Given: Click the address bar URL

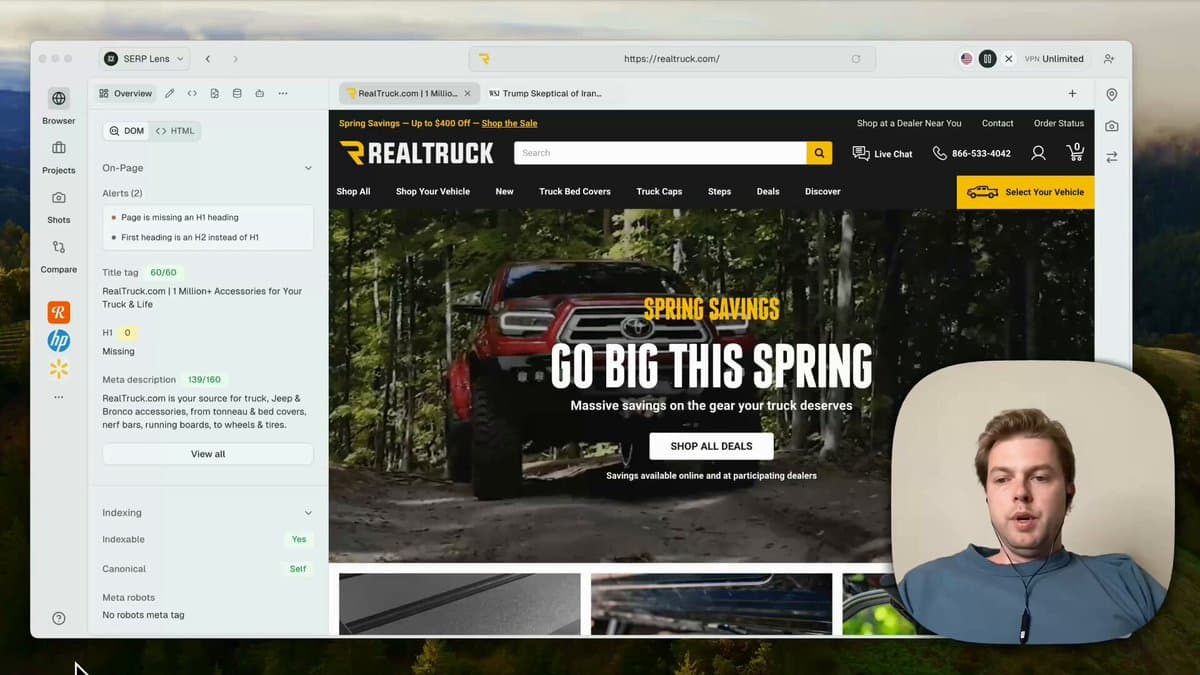Looking at the screenshot, I should tap(671, 59).
